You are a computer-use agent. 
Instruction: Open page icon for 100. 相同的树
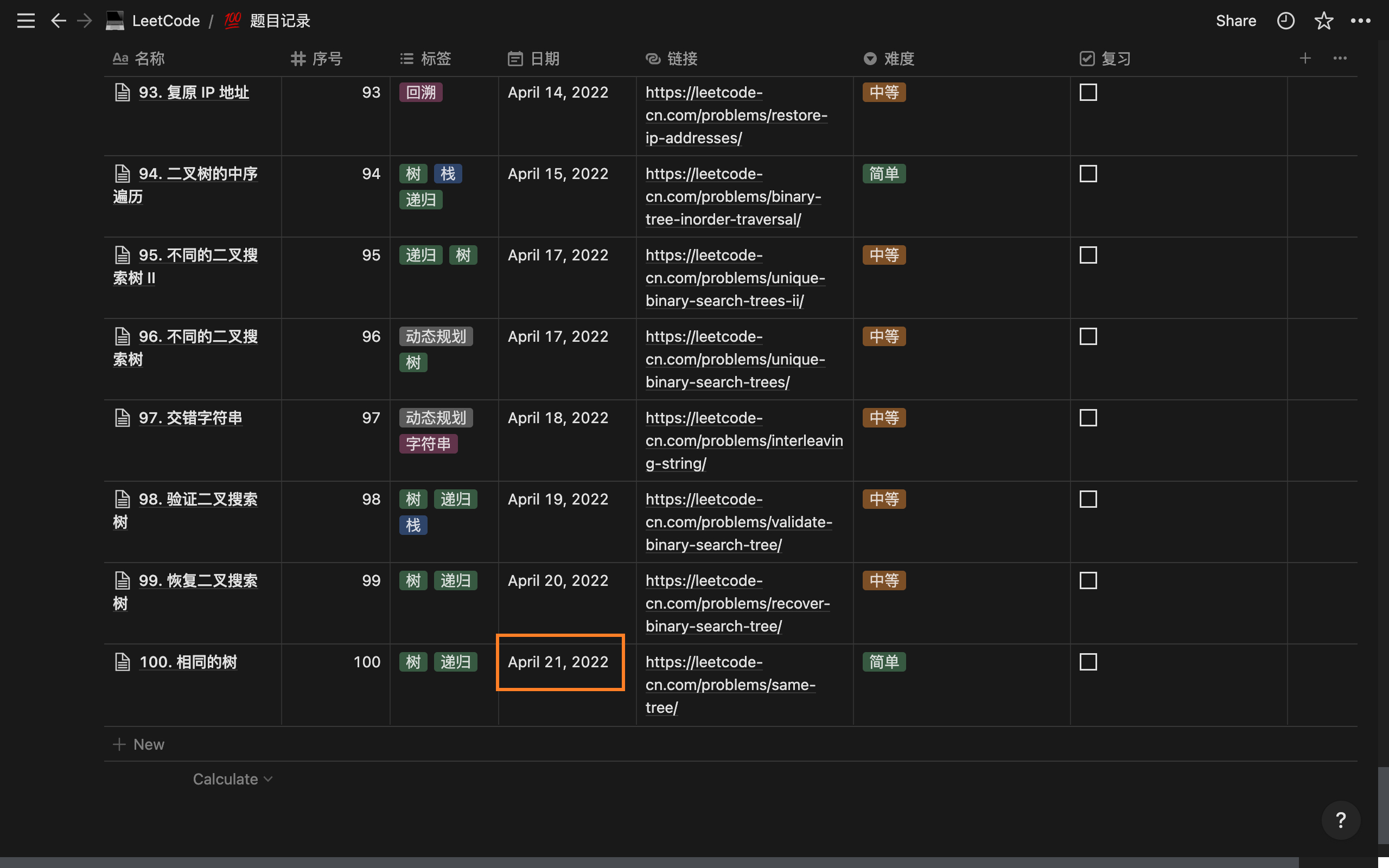(x=122, y=662)
